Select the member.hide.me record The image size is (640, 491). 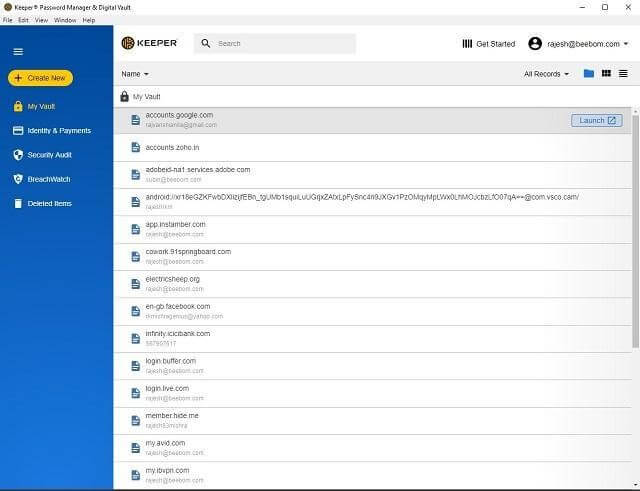[373, 421]
